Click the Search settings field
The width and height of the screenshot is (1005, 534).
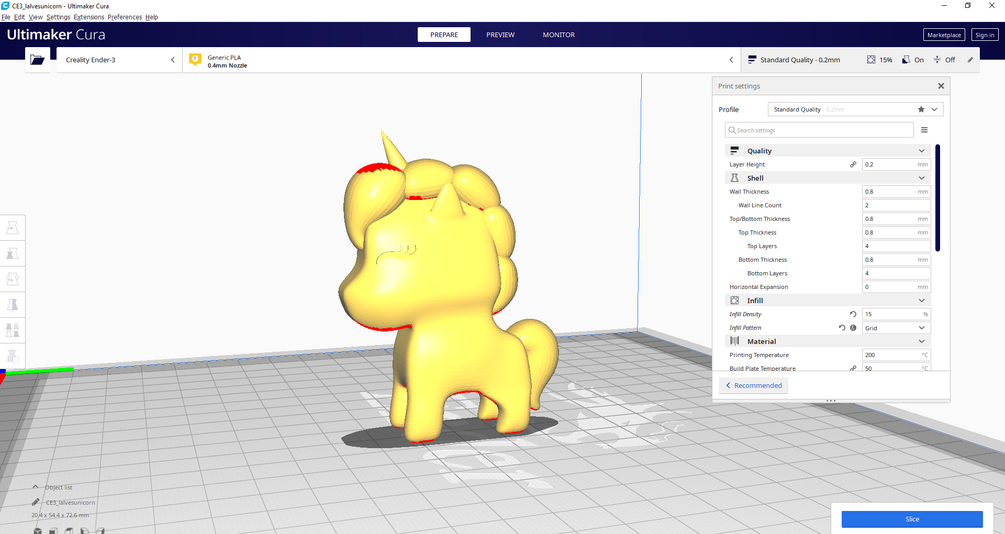[x=819, y=130]
